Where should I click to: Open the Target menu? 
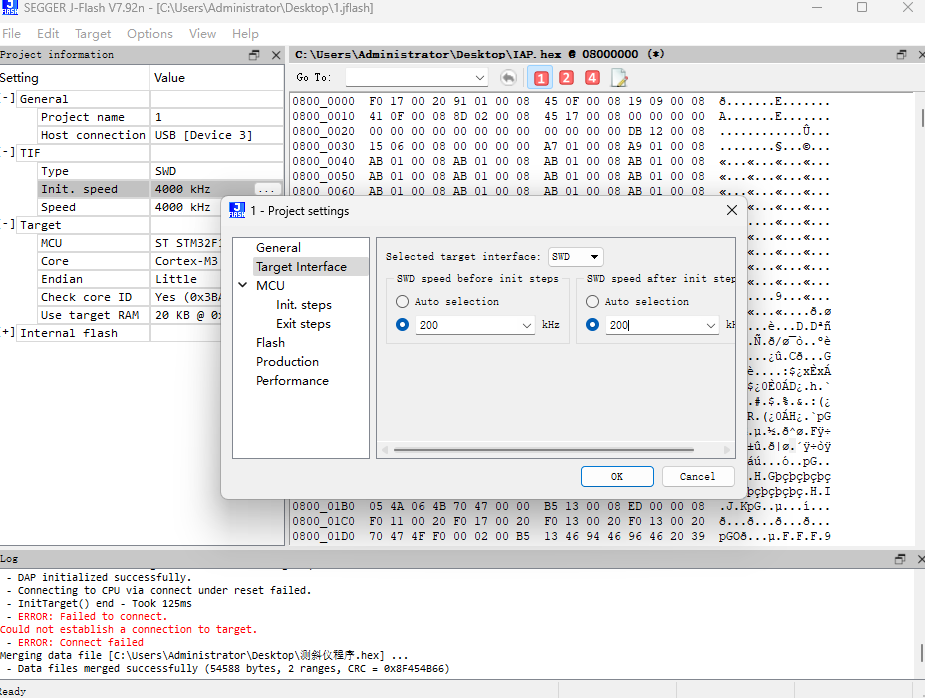point(92,33)
